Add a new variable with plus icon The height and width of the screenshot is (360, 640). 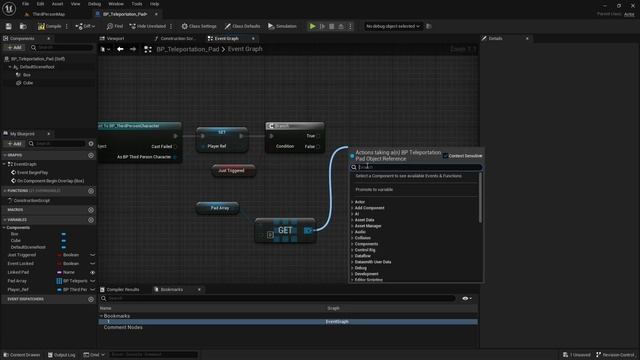pyautogui.click(x=91, y=220)
